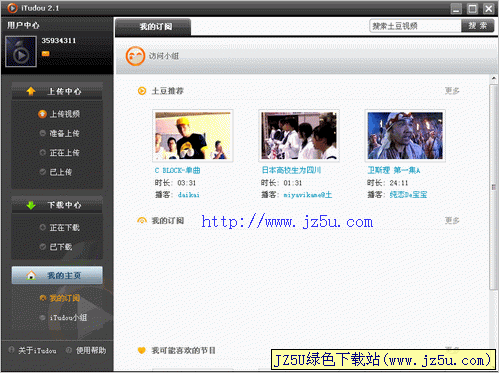Open uploader miyavikame profile link

[308, 195]
